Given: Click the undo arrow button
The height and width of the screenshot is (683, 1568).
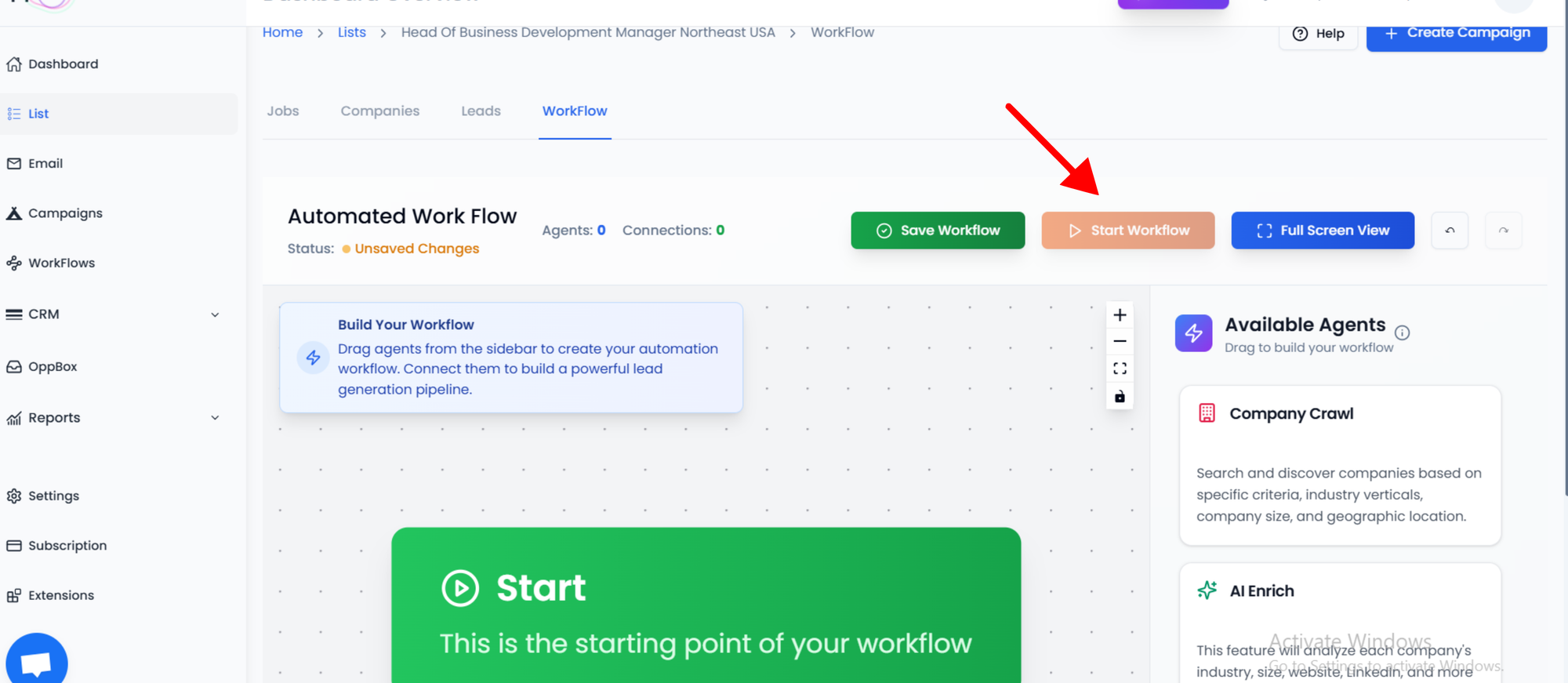Looking at the screenshot, I should (x=1450, y=231).
